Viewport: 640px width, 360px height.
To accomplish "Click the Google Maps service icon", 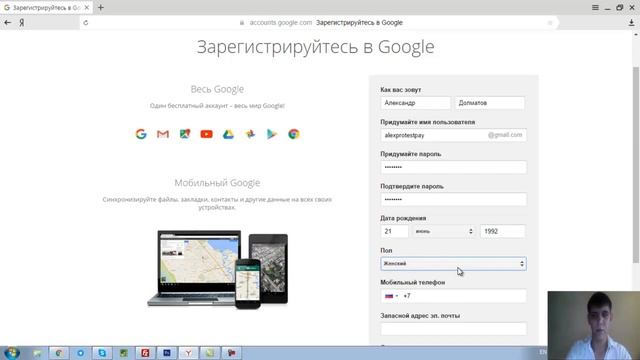I will pos(185,134).
